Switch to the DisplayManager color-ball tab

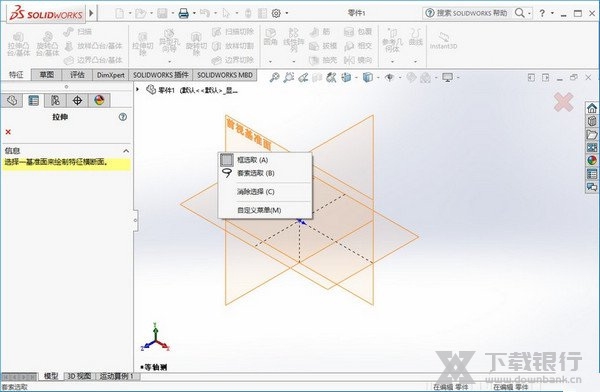point(99,101)
